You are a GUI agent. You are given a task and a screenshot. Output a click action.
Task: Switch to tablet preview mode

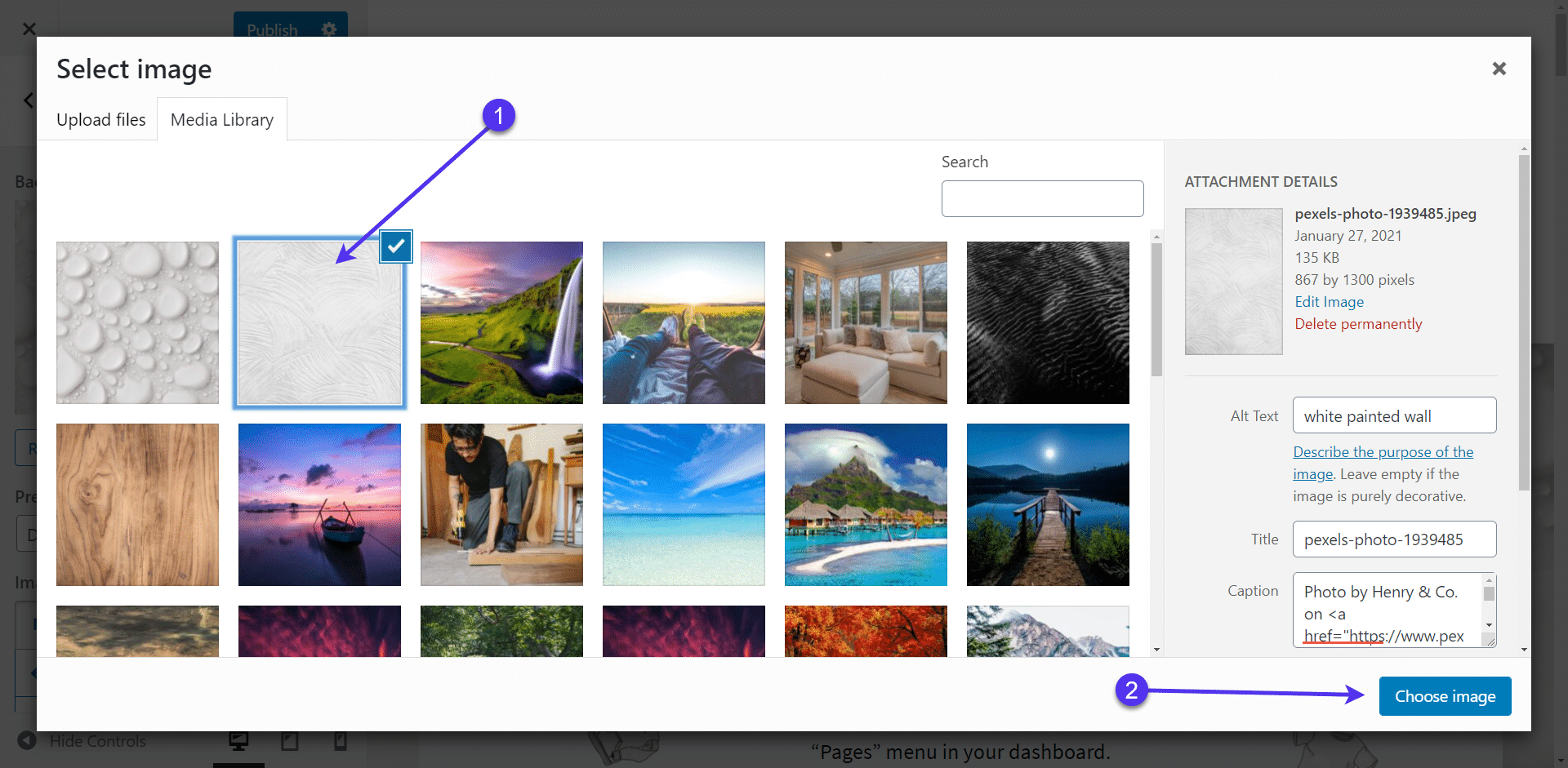point(289,740)
